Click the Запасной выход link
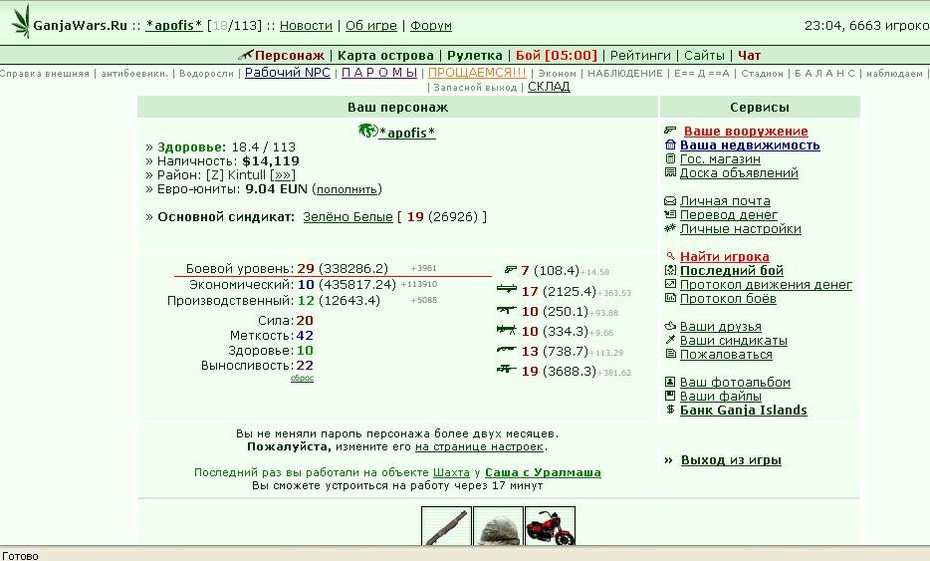 tap(475, 88)
